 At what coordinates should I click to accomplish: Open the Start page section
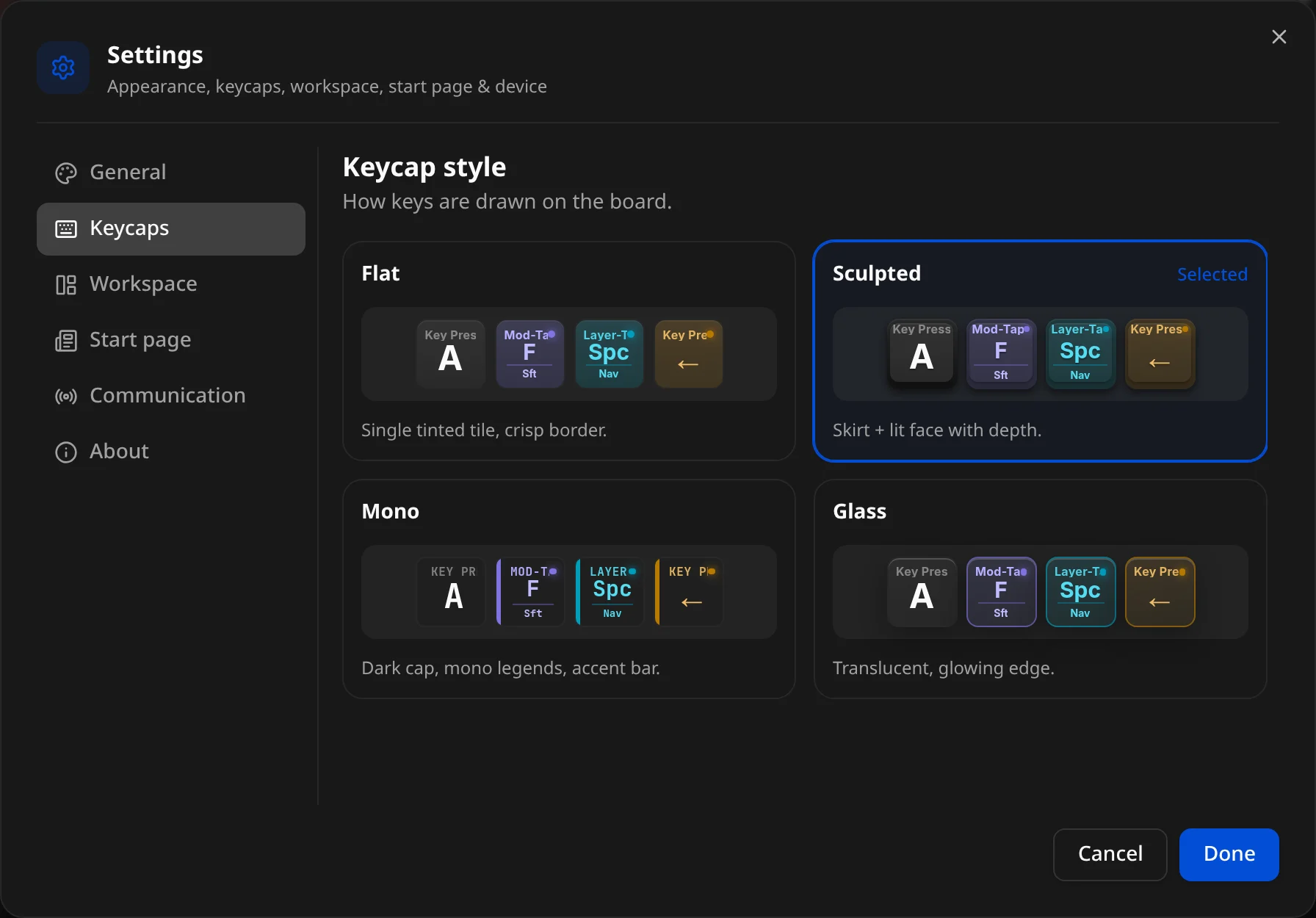(x=171, y=340)
